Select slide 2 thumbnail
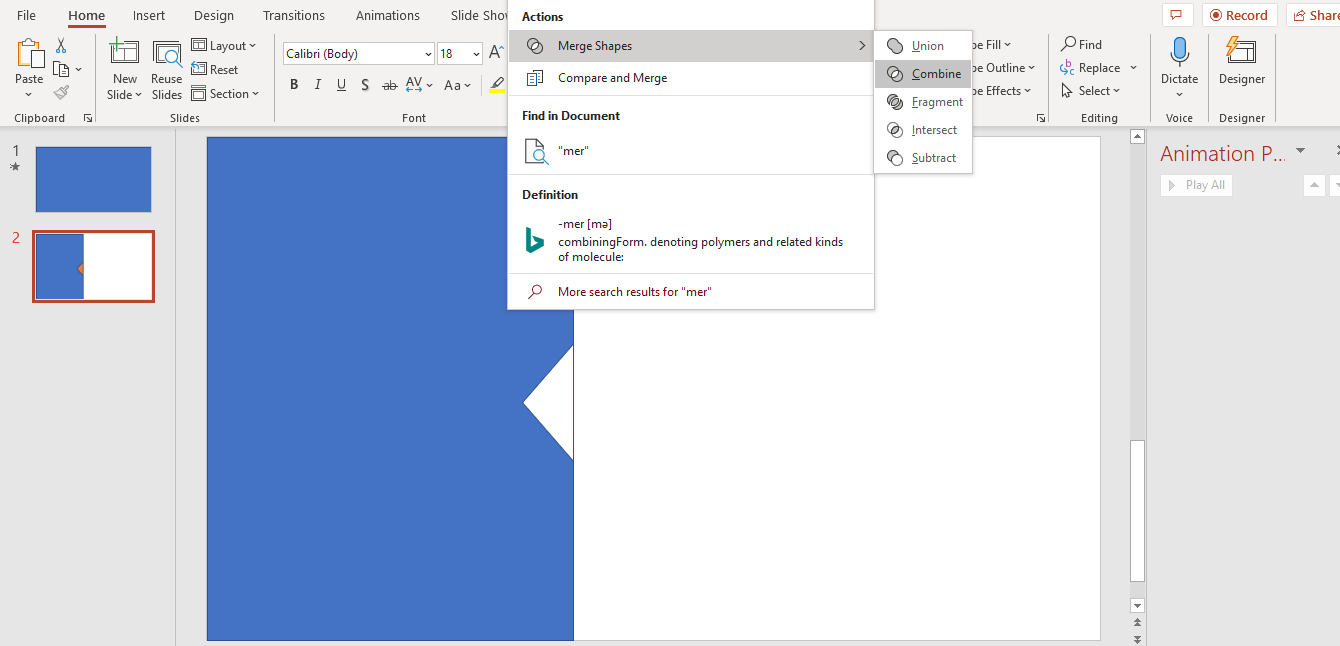 [93, 266]
